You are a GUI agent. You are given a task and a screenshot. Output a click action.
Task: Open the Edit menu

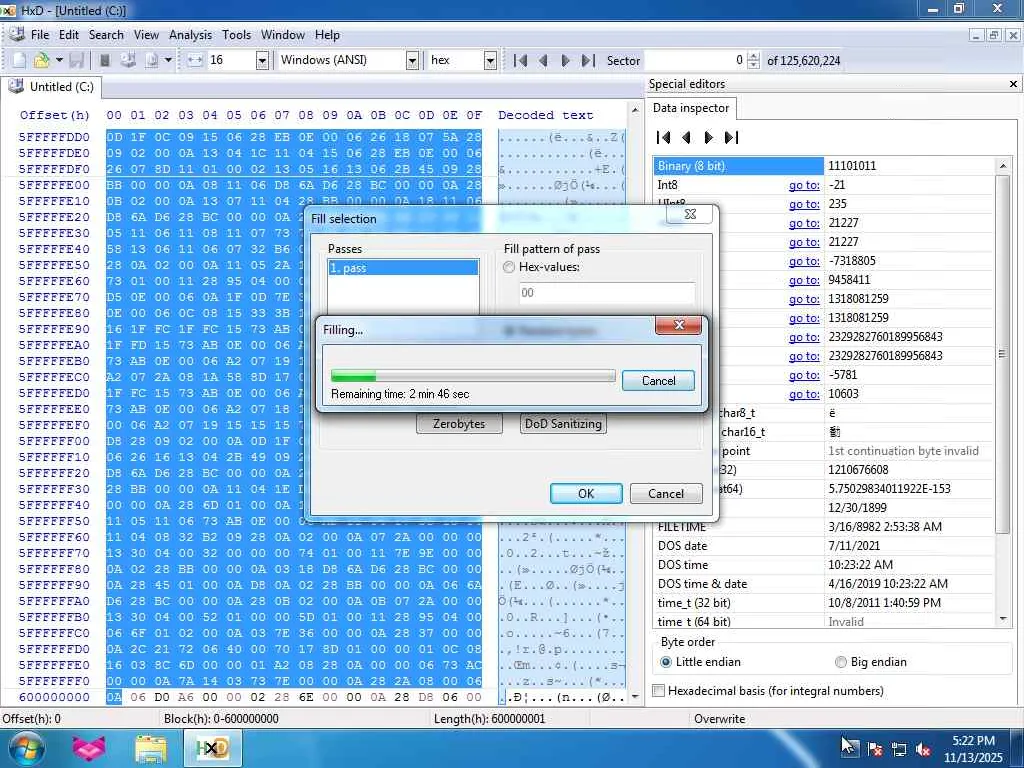69,35
